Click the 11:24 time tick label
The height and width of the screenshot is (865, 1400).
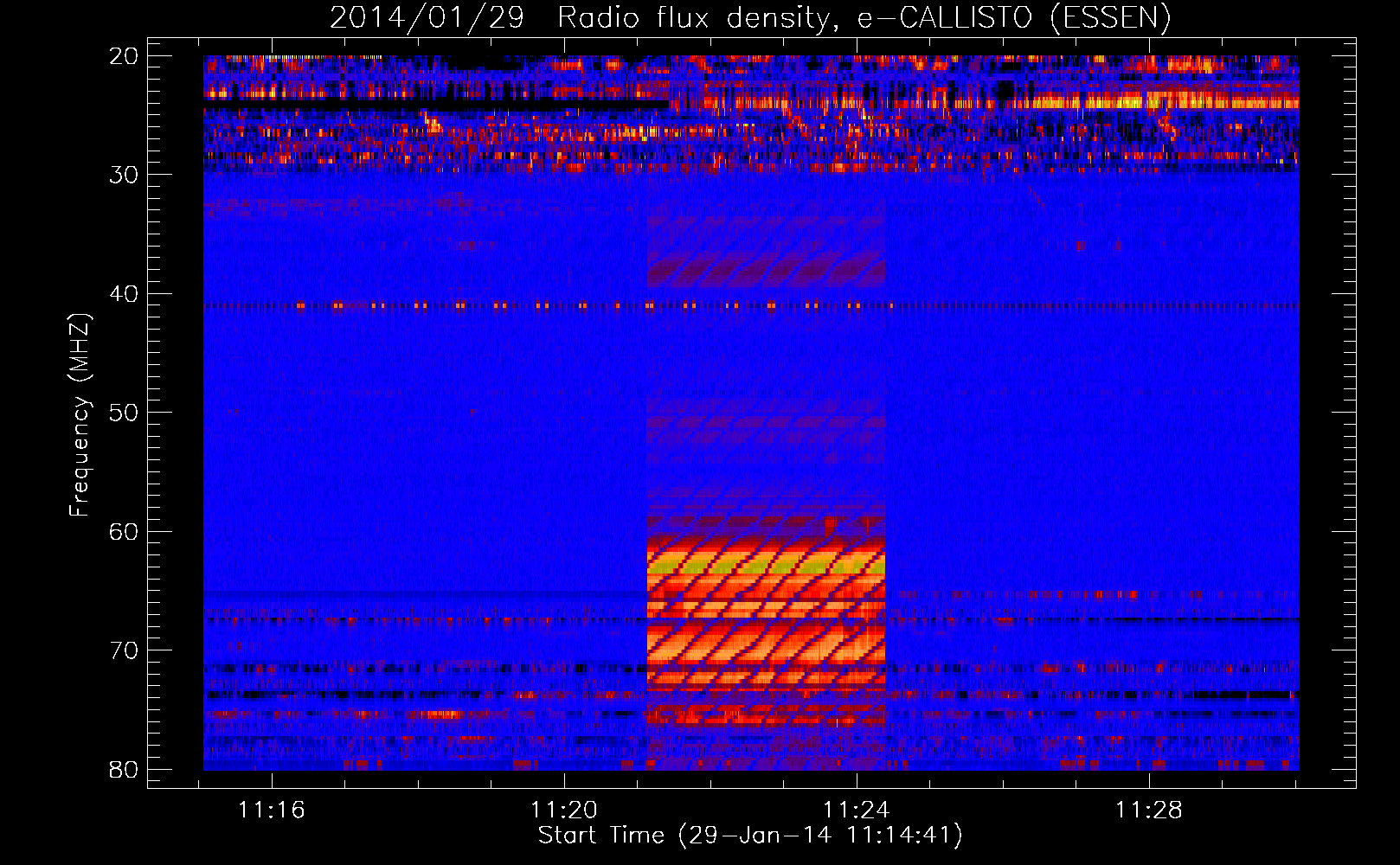click(x=857, y=811)
